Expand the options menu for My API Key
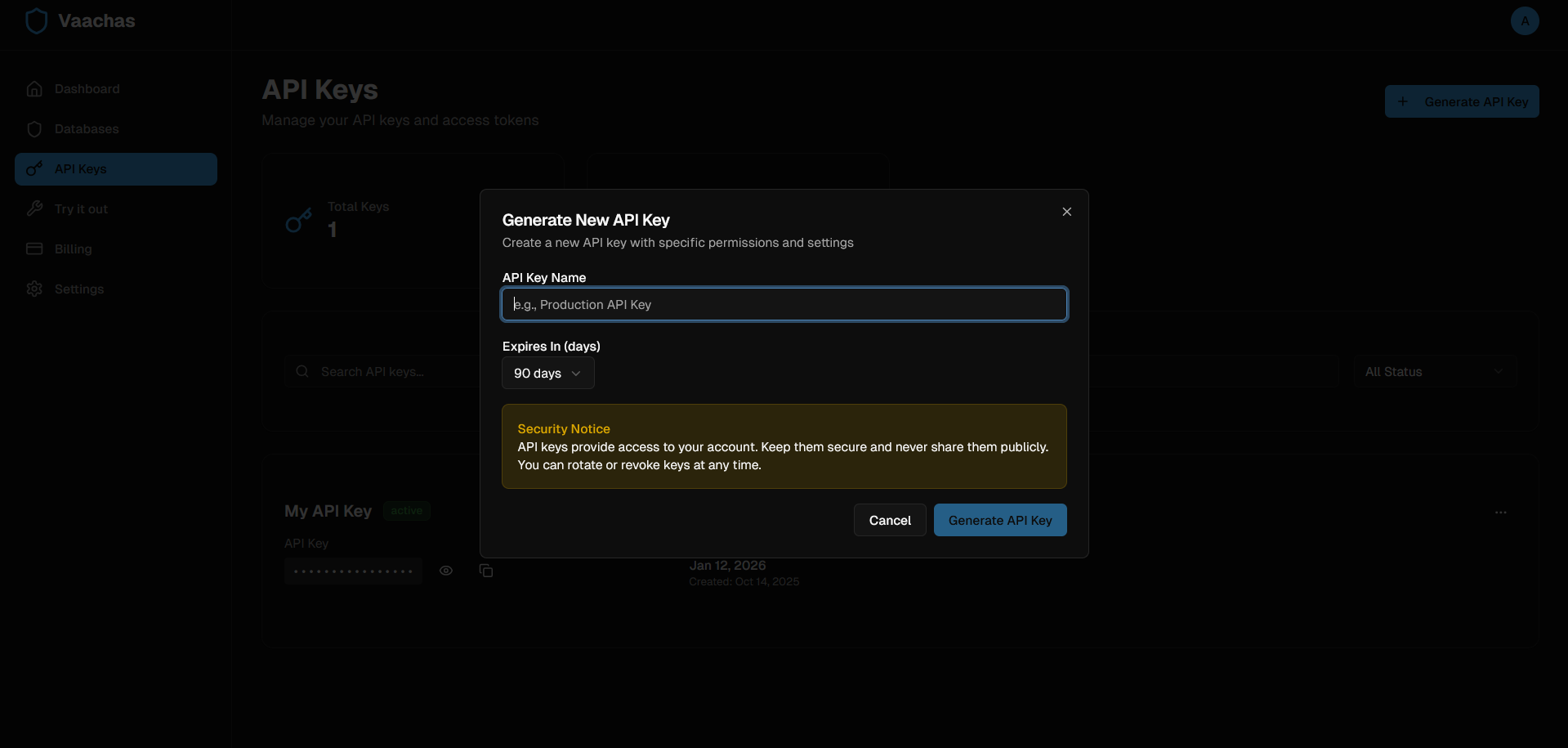Viewport: 1568px width, 748px height. pos(1501,513)
